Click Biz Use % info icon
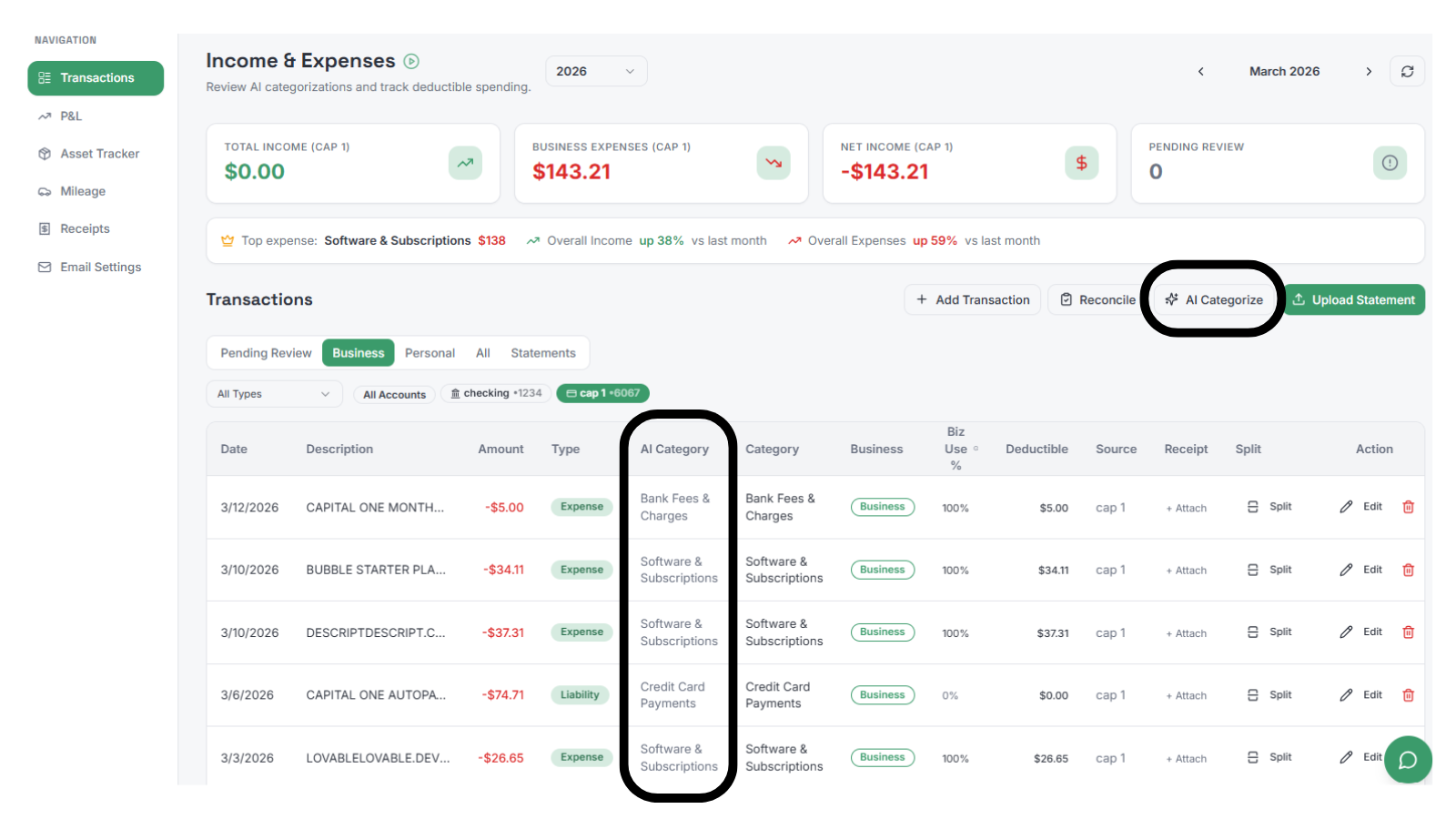Screen dimensions: 1456x819 click(x=976, y=449)
